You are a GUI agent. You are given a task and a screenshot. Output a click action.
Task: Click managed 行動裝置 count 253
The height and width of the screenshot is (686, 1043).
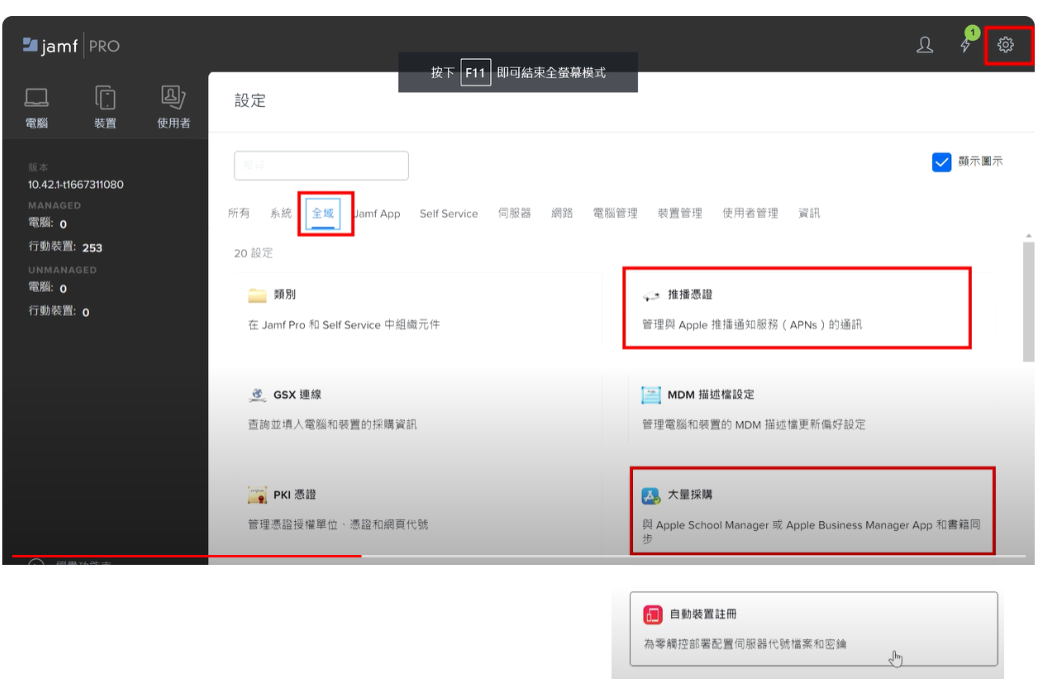click(92, 248)
